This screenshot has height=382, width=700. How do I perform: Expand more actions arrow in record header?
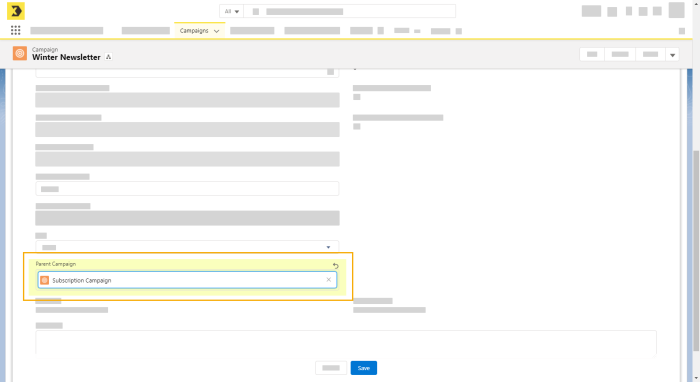(672, 55)
